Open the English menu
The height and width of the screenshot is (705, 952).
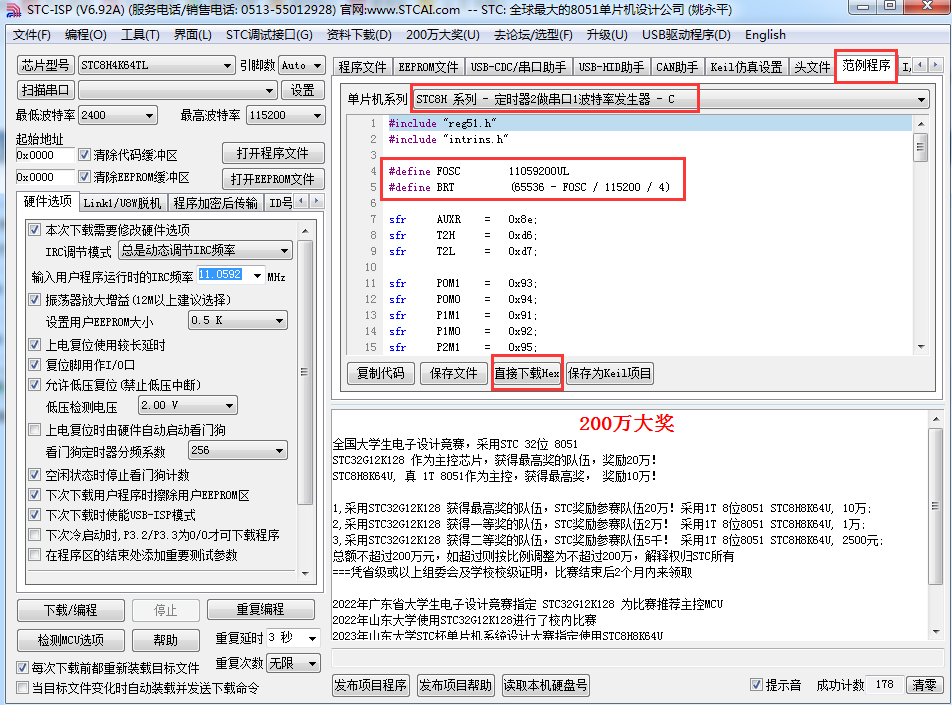point(765,35)
